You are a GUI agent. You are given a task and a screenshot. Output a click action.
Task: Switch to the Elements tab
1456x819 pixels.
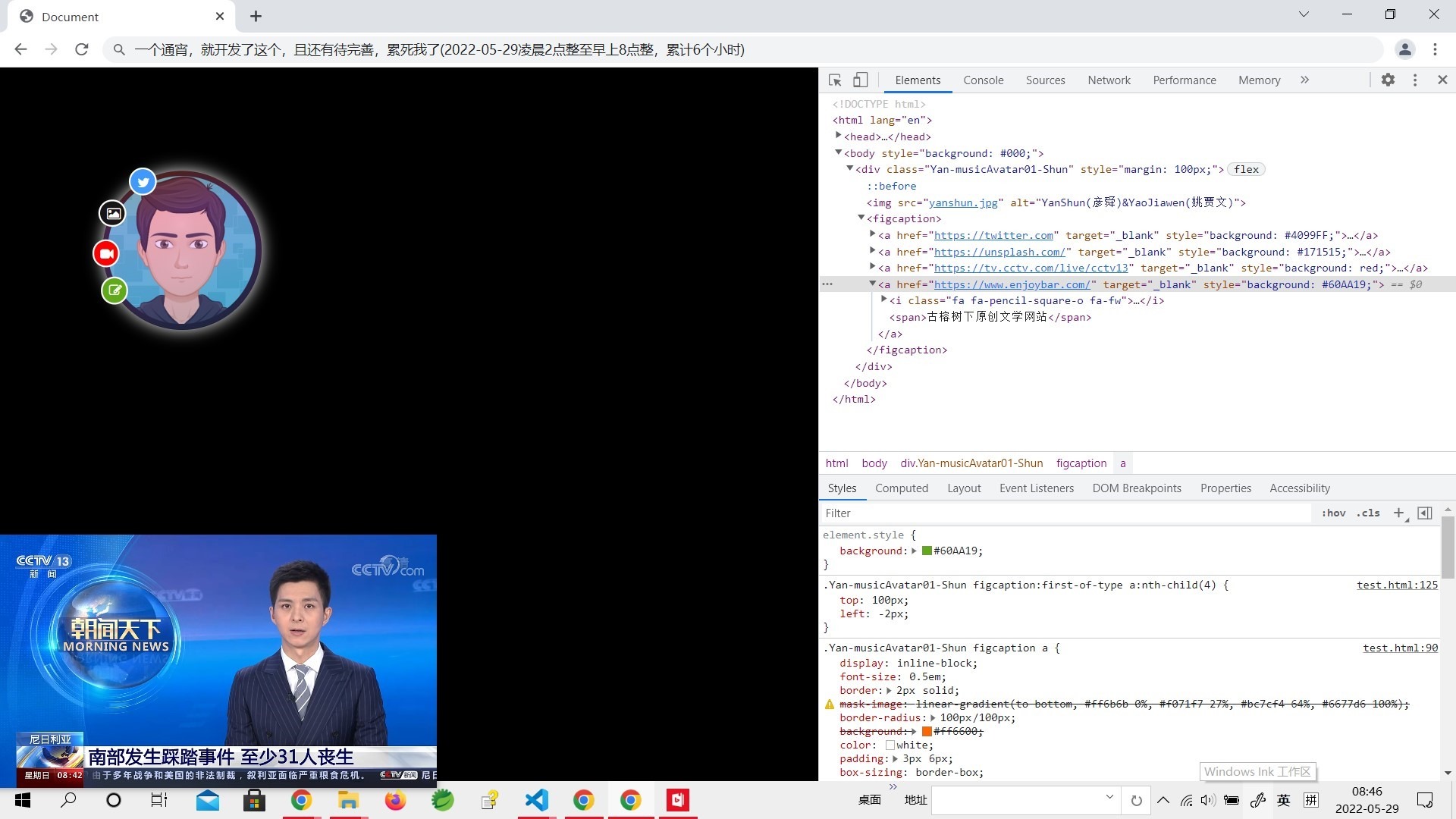point(918,80)
